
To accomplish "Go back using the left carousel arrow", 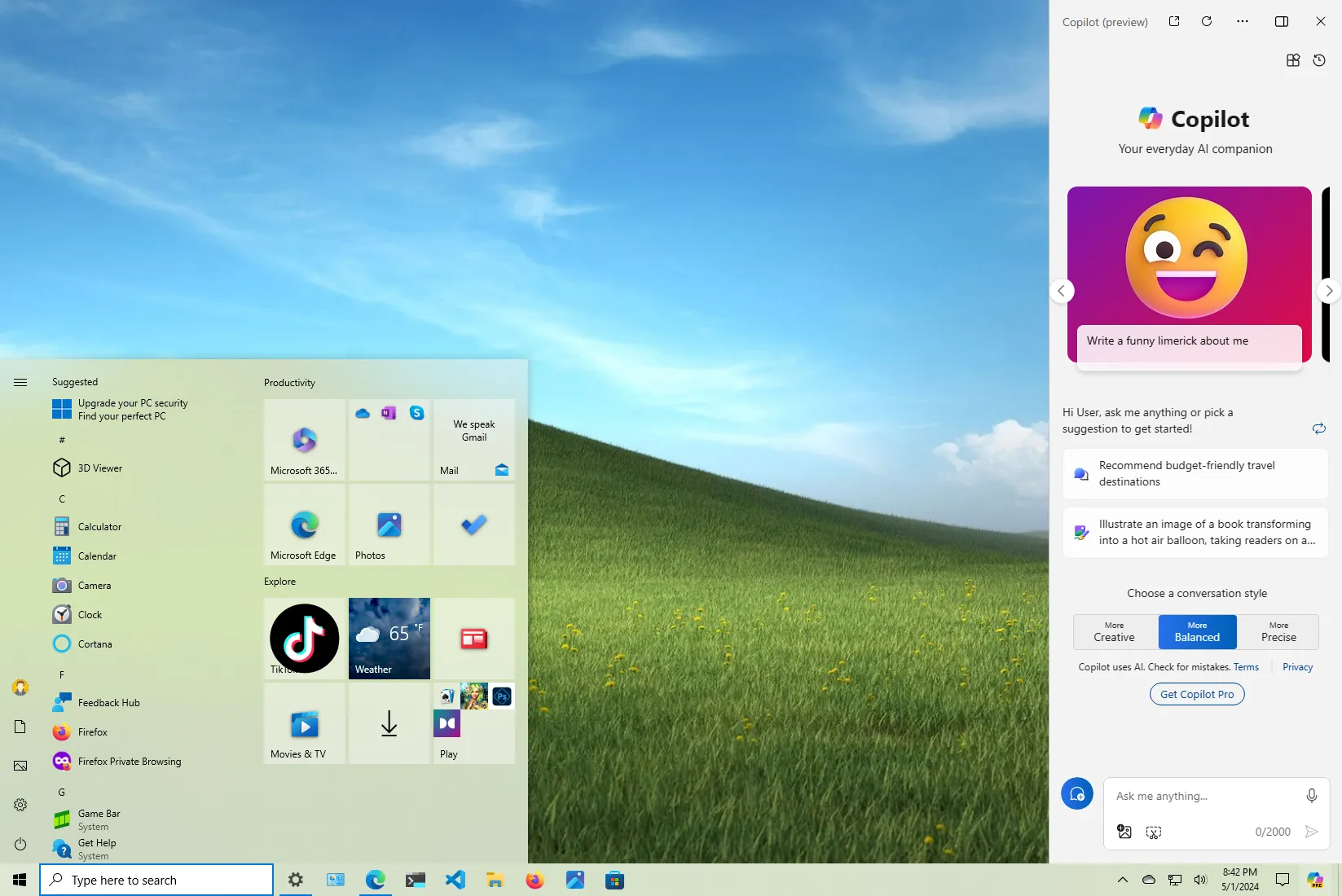I will point(1062,291).
